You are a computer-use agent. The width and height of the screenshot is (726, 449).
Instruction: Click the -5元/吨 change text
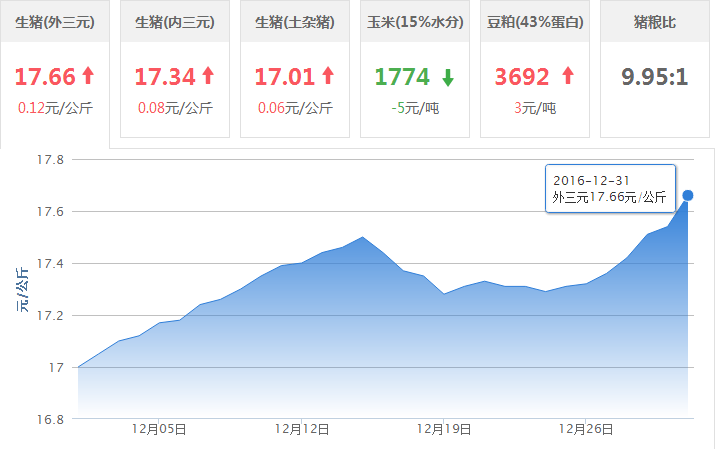(x=415, y=108)
